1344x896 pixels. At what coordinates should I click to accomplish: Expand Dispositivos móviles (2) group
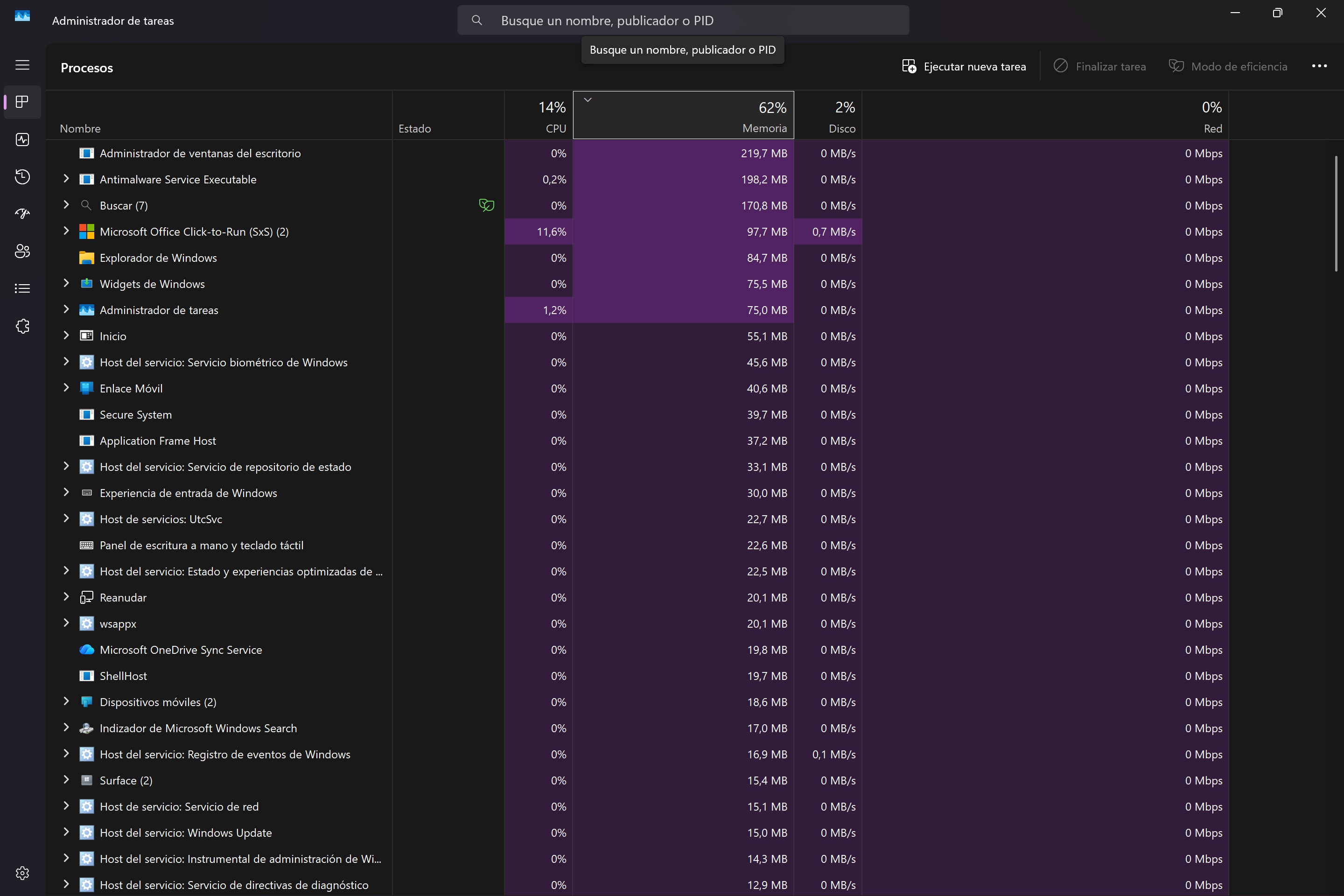click(x=66, y=702)
